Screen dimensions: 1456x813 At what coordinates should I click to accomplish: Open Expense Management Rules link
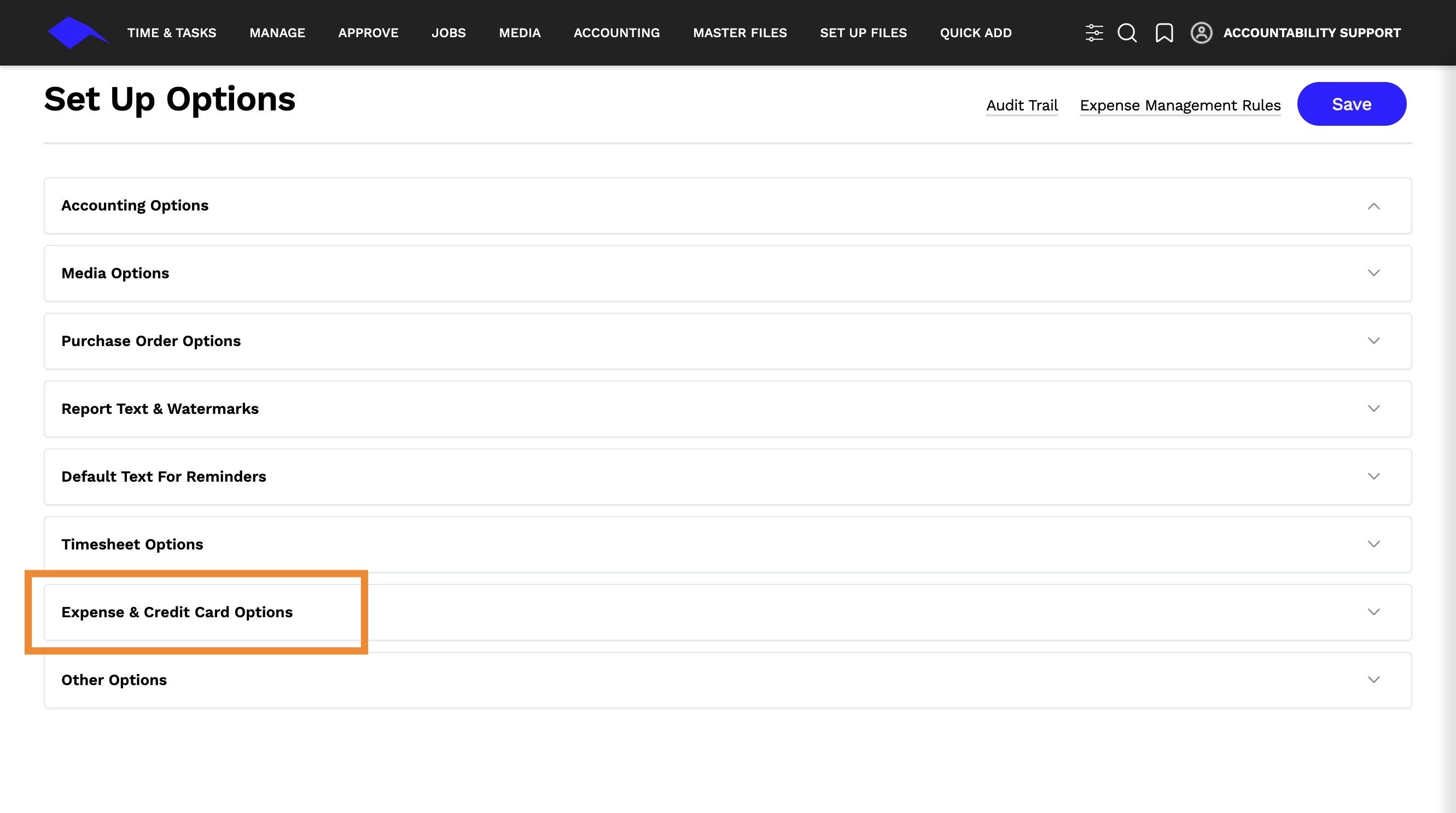point(1180,106)
